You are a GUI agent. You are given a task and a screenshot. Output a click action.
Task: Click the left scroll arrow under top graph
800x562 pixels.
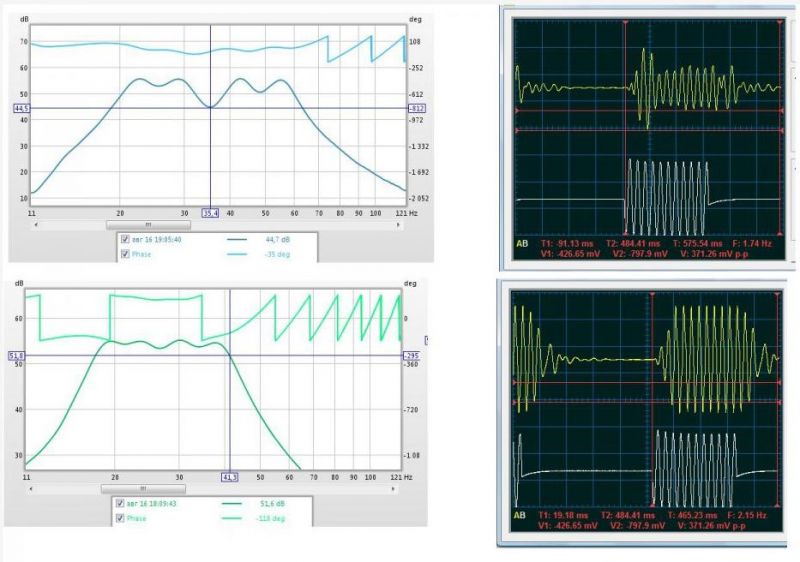click(x=36, y=224)
